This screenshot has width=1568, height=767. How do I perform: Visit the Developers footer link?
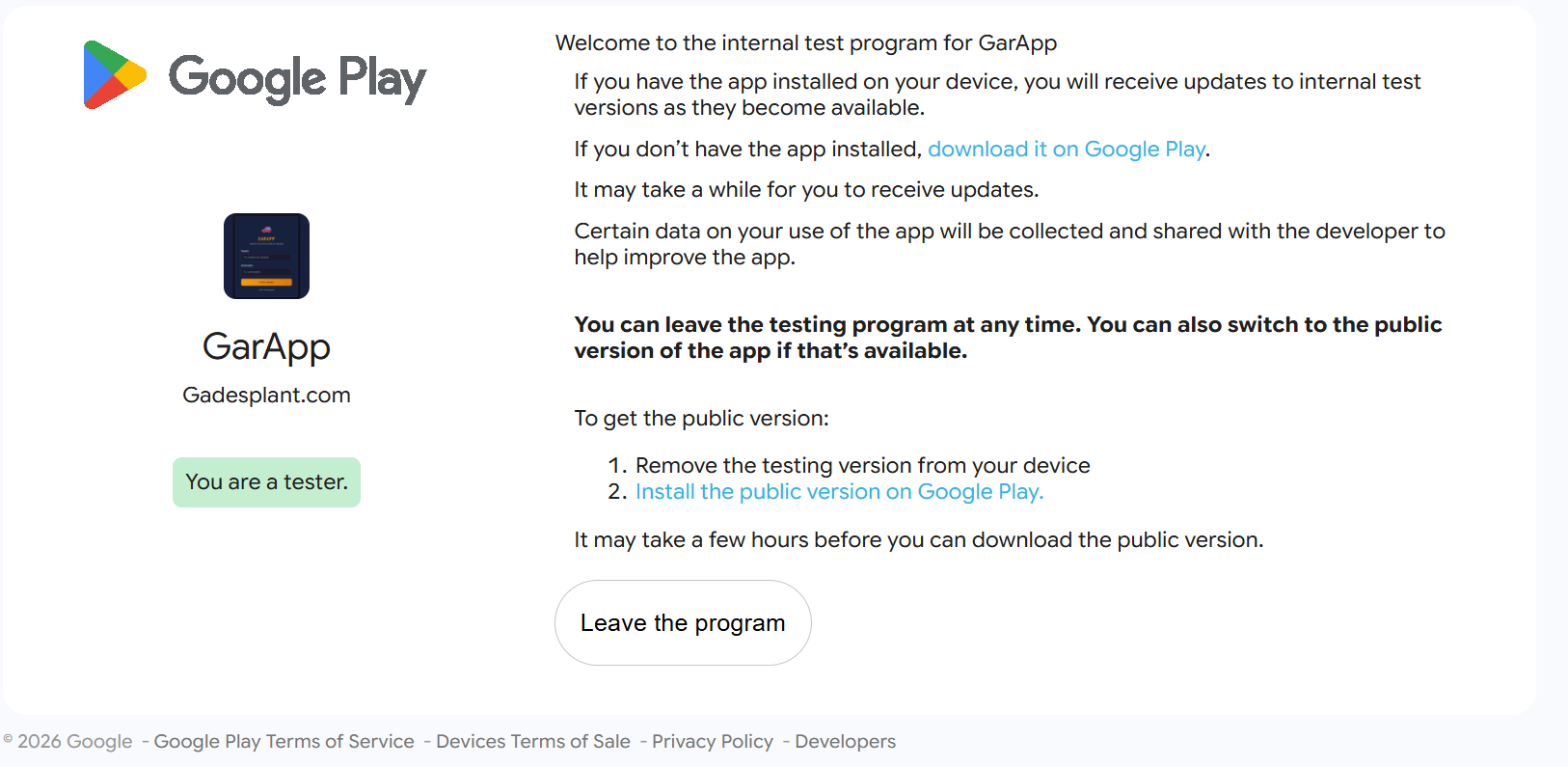pos(845,741)
